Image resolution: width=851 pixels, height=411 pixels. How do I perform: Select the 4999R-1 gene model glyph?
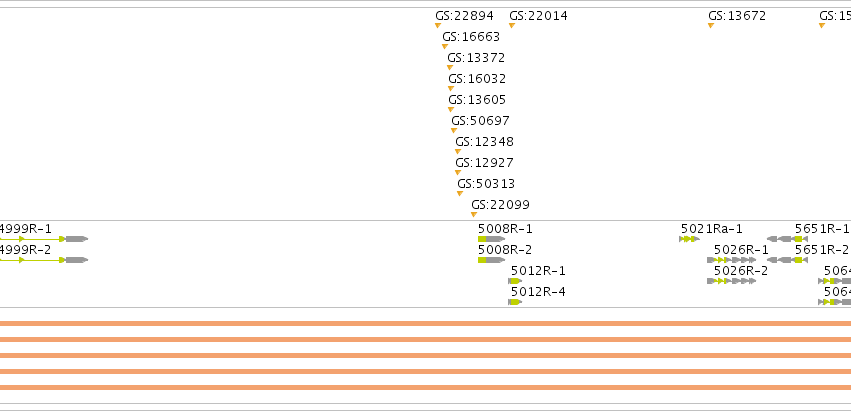43,239
